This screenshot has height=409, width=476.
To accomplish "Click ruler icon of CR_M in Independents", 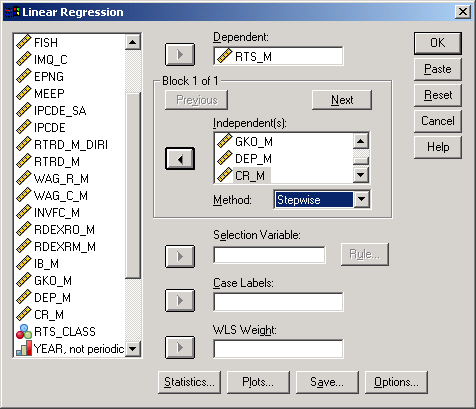I will pos(224,175).
